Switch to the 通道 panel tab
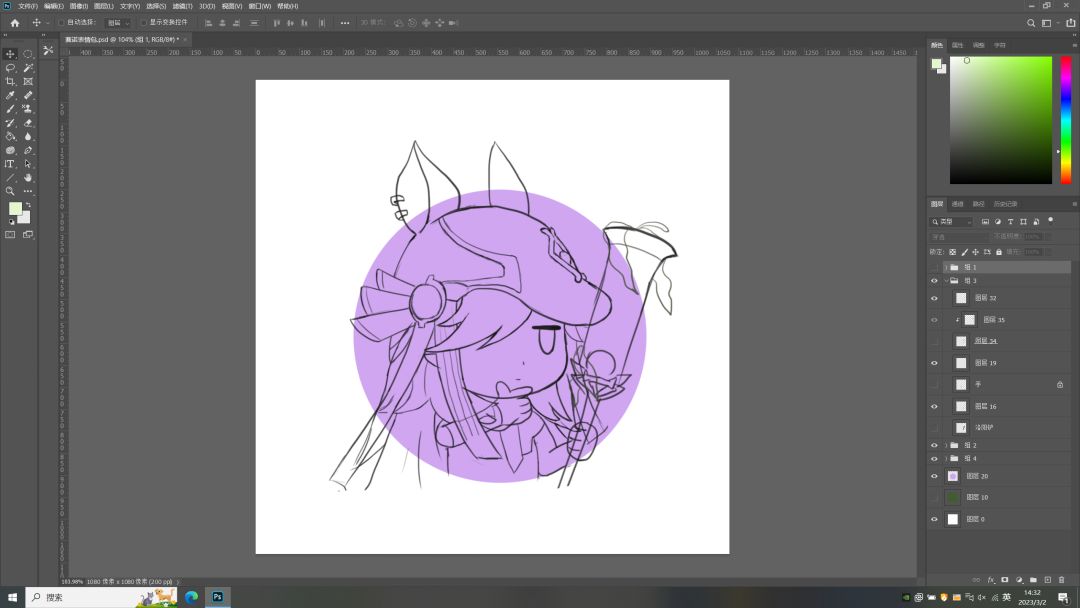Viewport: 1080px width, 608px height. 957,203
